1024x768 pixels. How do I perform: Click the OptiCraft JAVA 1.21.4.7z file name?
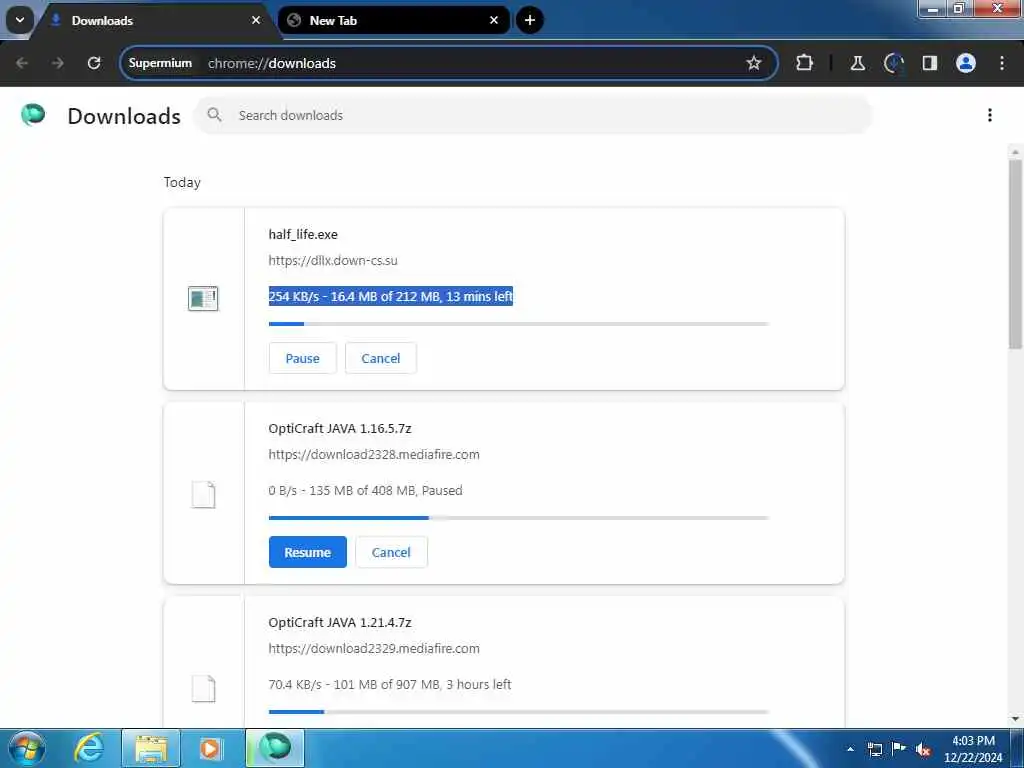(x=340, y=622)
